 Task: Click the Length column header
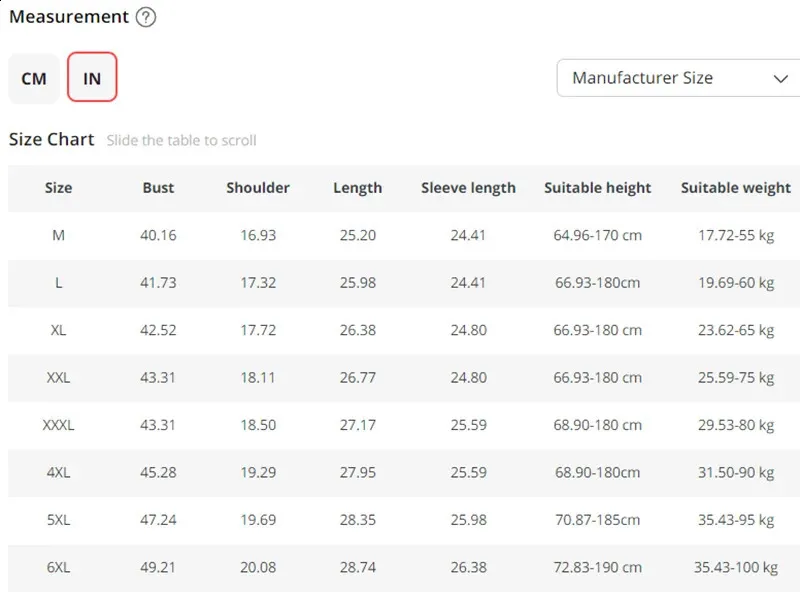point(358,188)
